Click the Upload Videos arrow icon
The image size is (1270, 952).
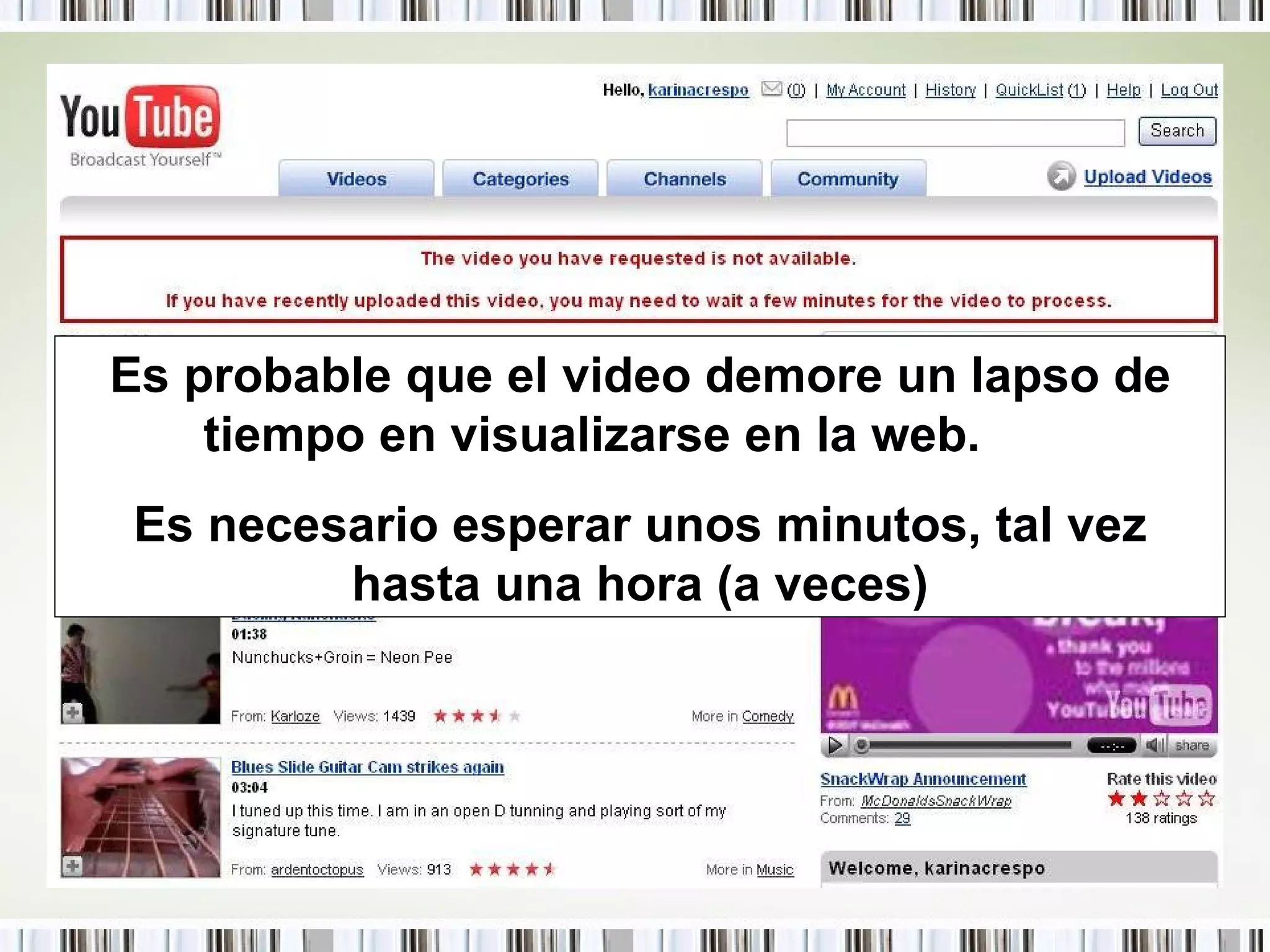[x=1061, y=177]
